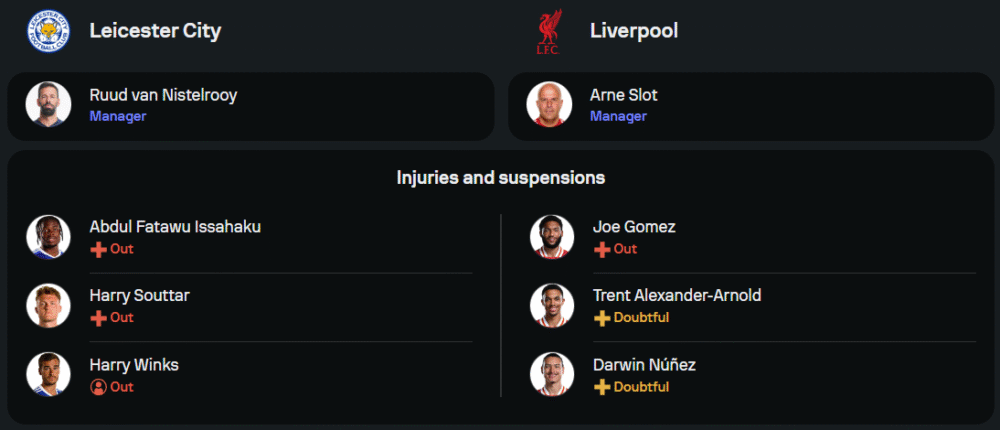
Task: Open the Liverpool team name link
Action: (634, 31)
